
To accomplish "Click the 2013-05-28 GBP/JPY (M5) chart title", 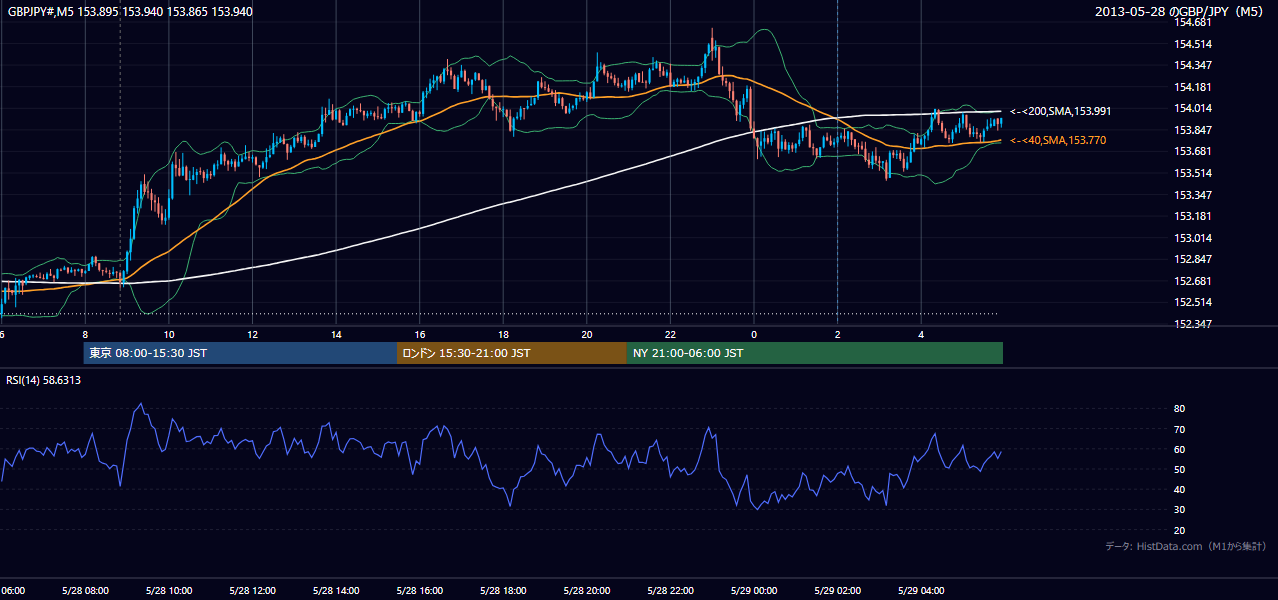I will pyautogui.click(x=1180, y=12).
